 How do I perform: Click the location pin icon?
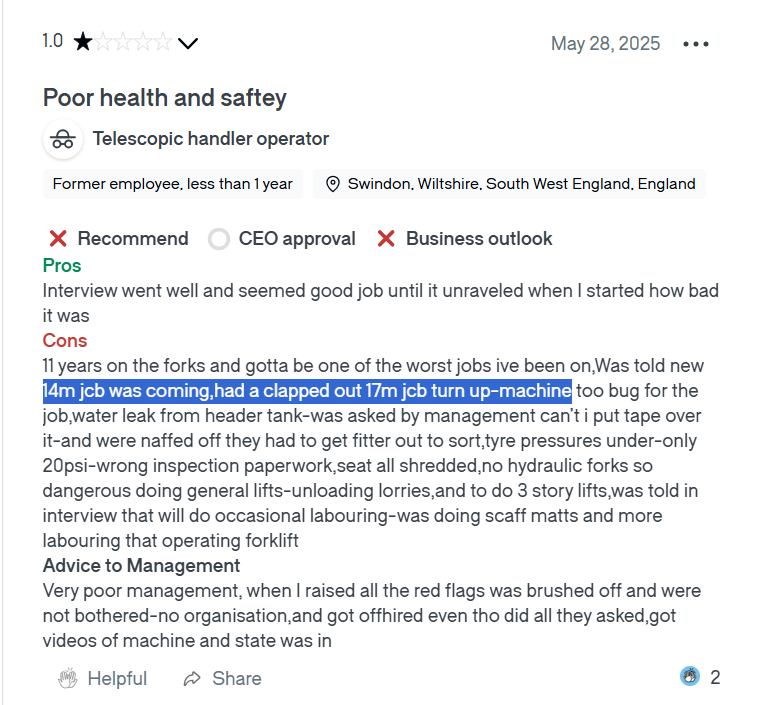point(333,184)
